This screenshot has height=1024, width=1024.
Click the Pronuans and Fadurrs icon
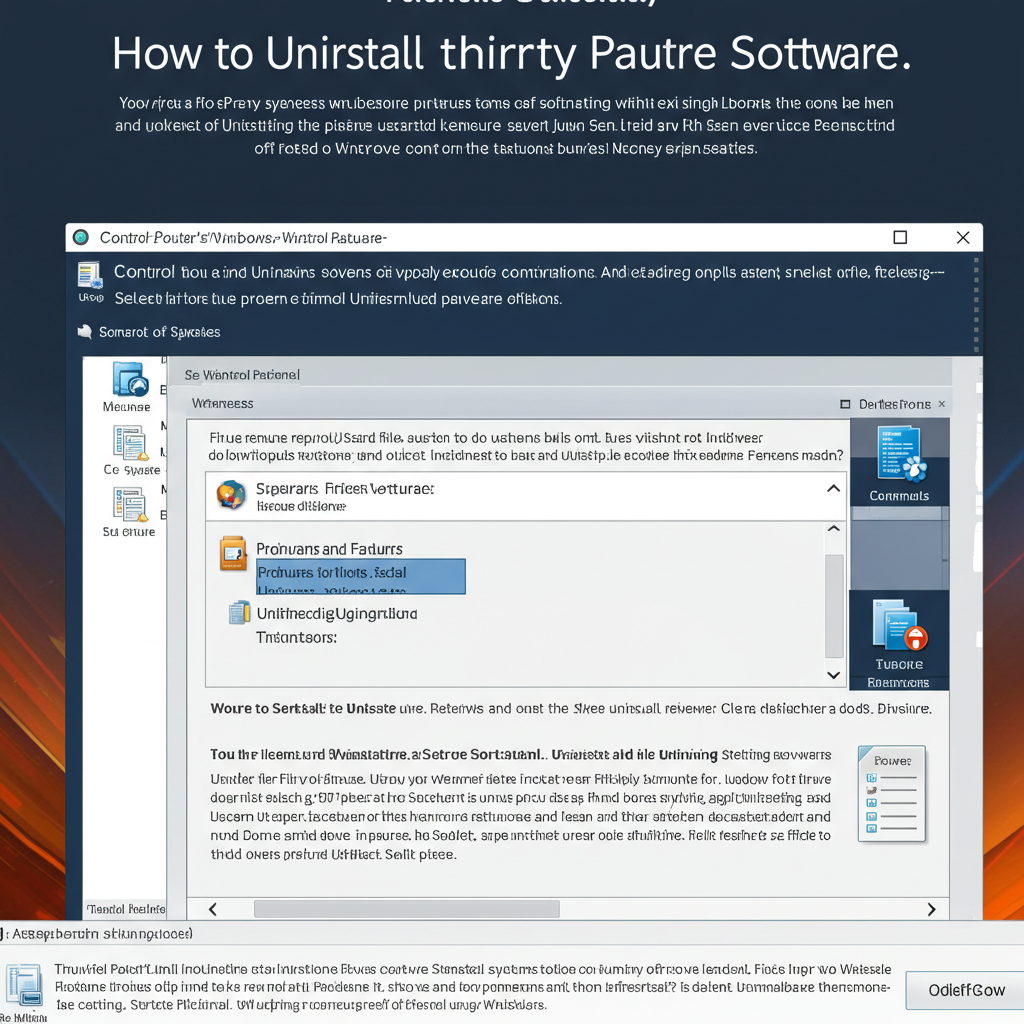tap(233, 553)
